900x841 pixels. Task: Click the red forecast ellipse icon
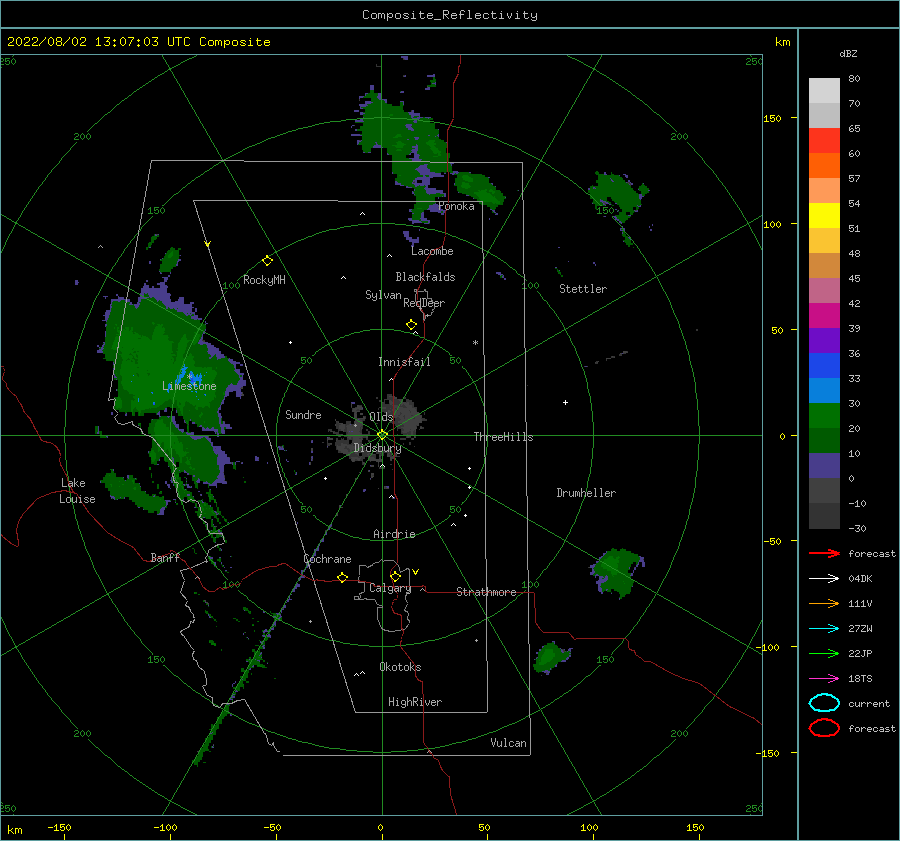click(824, 728)
